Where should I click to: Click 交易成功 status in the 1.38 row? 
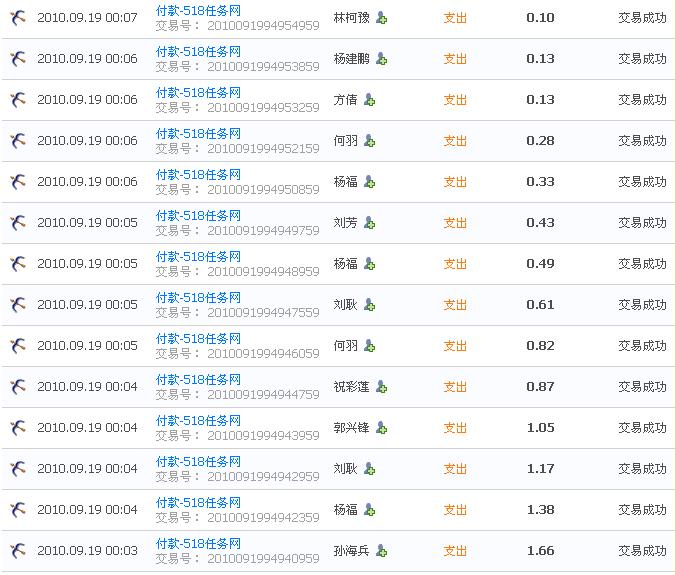pyautogui.click(x=642, y=510)
